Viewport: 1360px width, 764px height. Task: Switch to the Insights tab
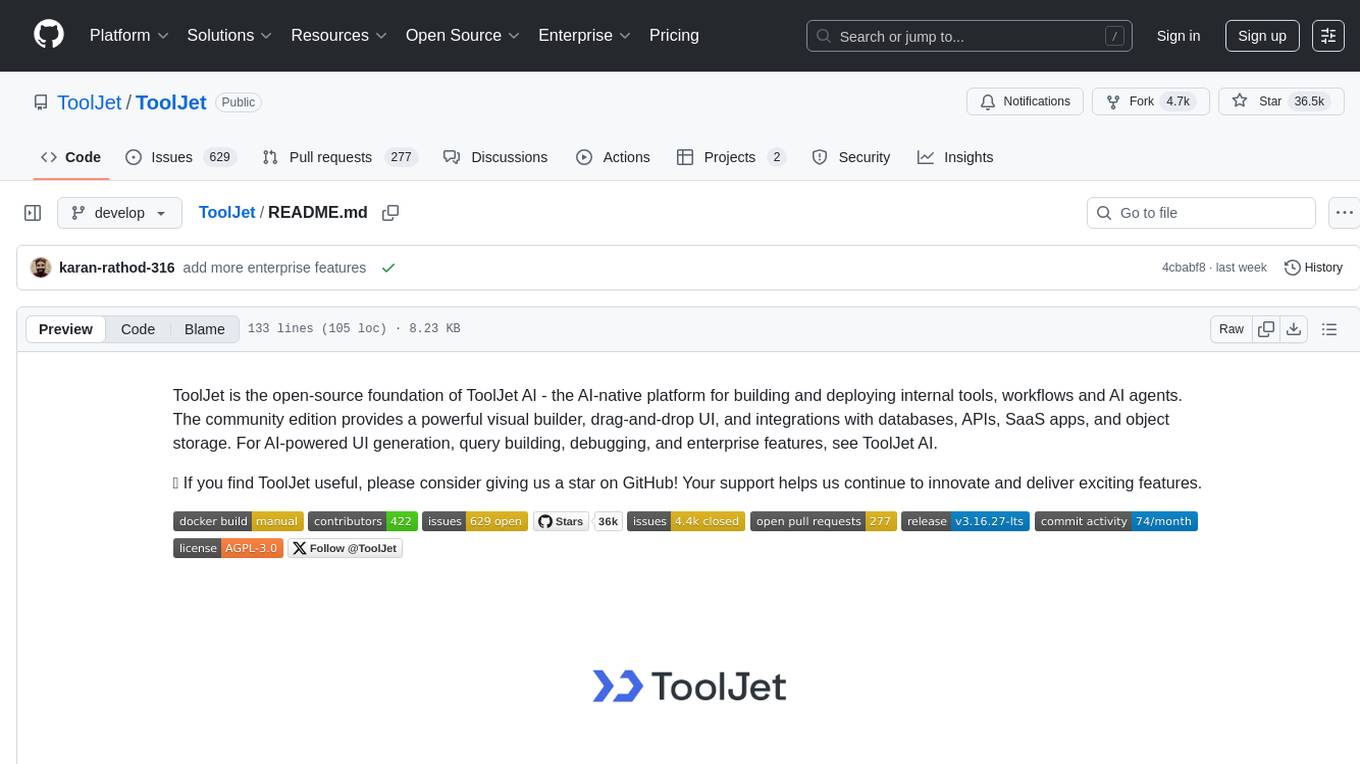coord(955,157)
